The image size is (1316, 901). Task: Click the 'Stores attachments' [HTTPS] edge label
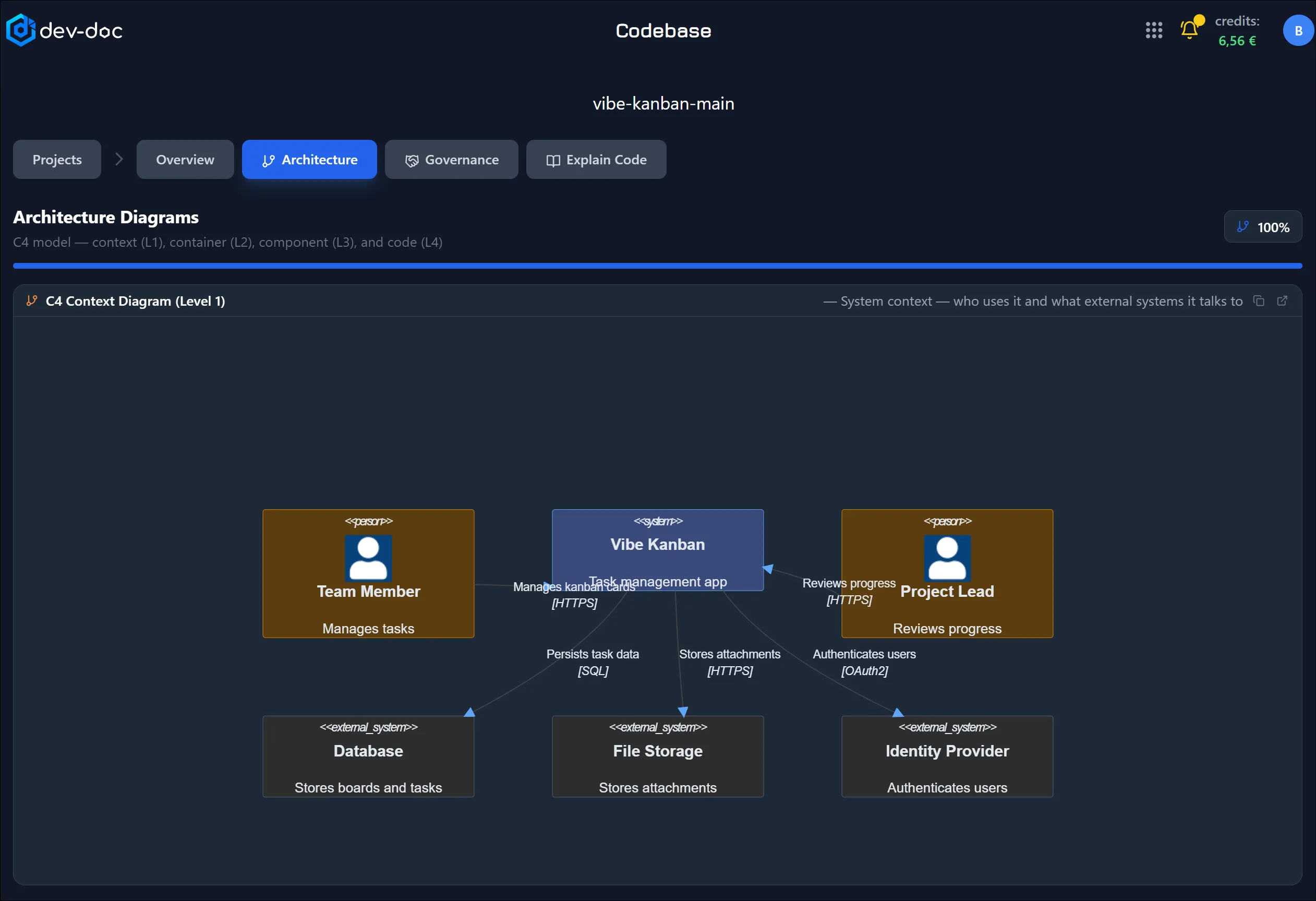coord(729,663)
